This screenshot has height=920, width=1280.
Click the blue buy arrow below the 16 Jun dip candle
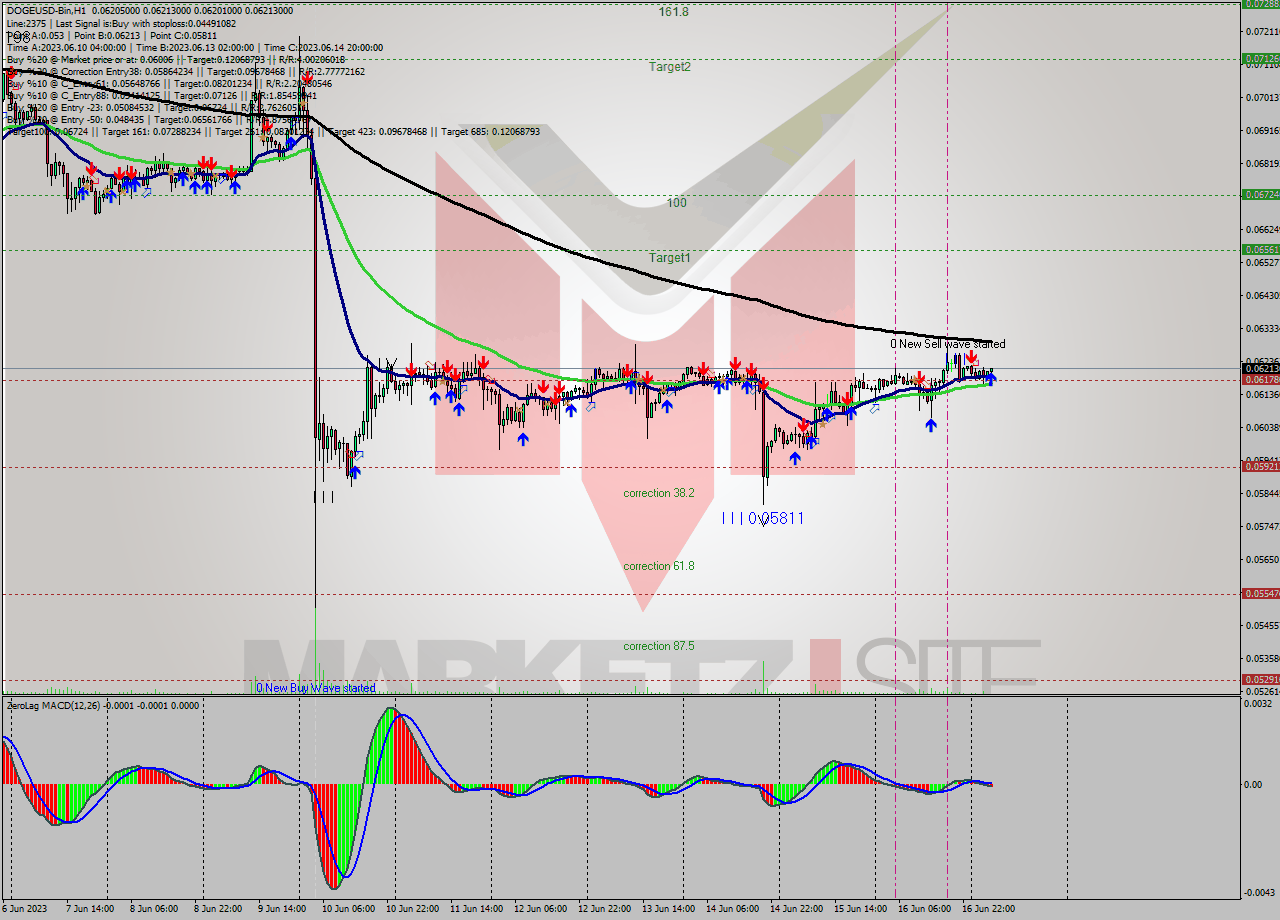click(931, 425)
